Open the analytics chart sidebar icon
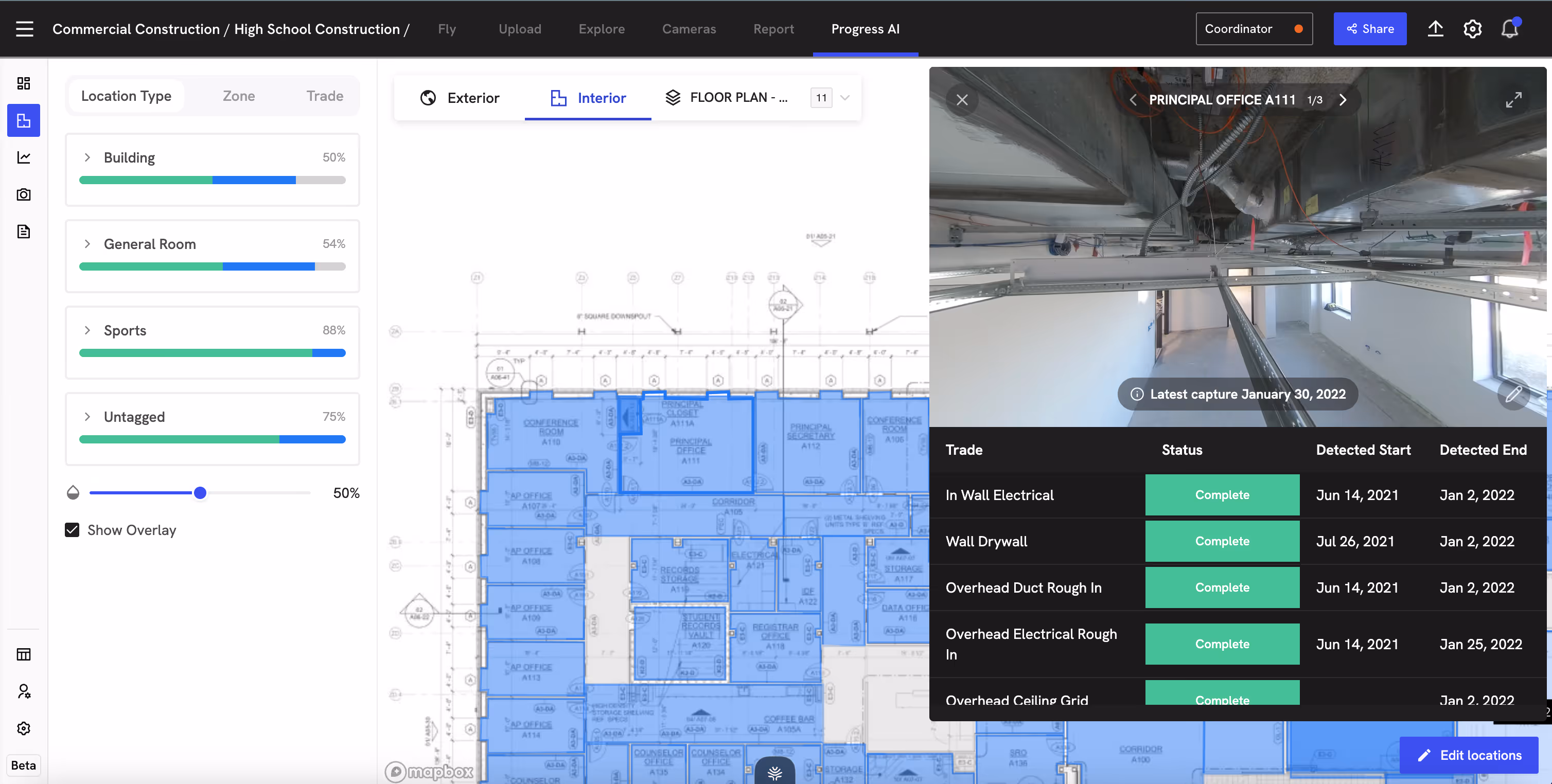1552x784 pixels. (24, 157)
